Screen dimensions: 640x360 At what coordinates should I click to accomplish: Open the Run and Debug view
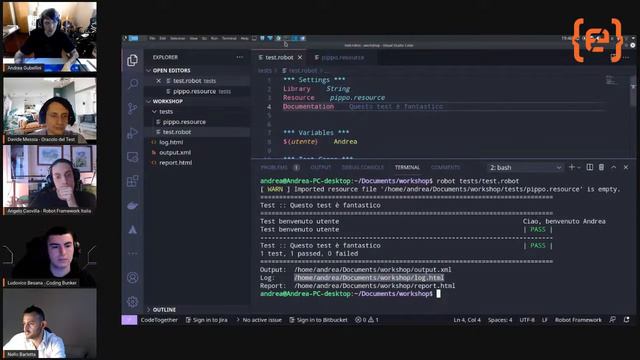click(133, 133)
